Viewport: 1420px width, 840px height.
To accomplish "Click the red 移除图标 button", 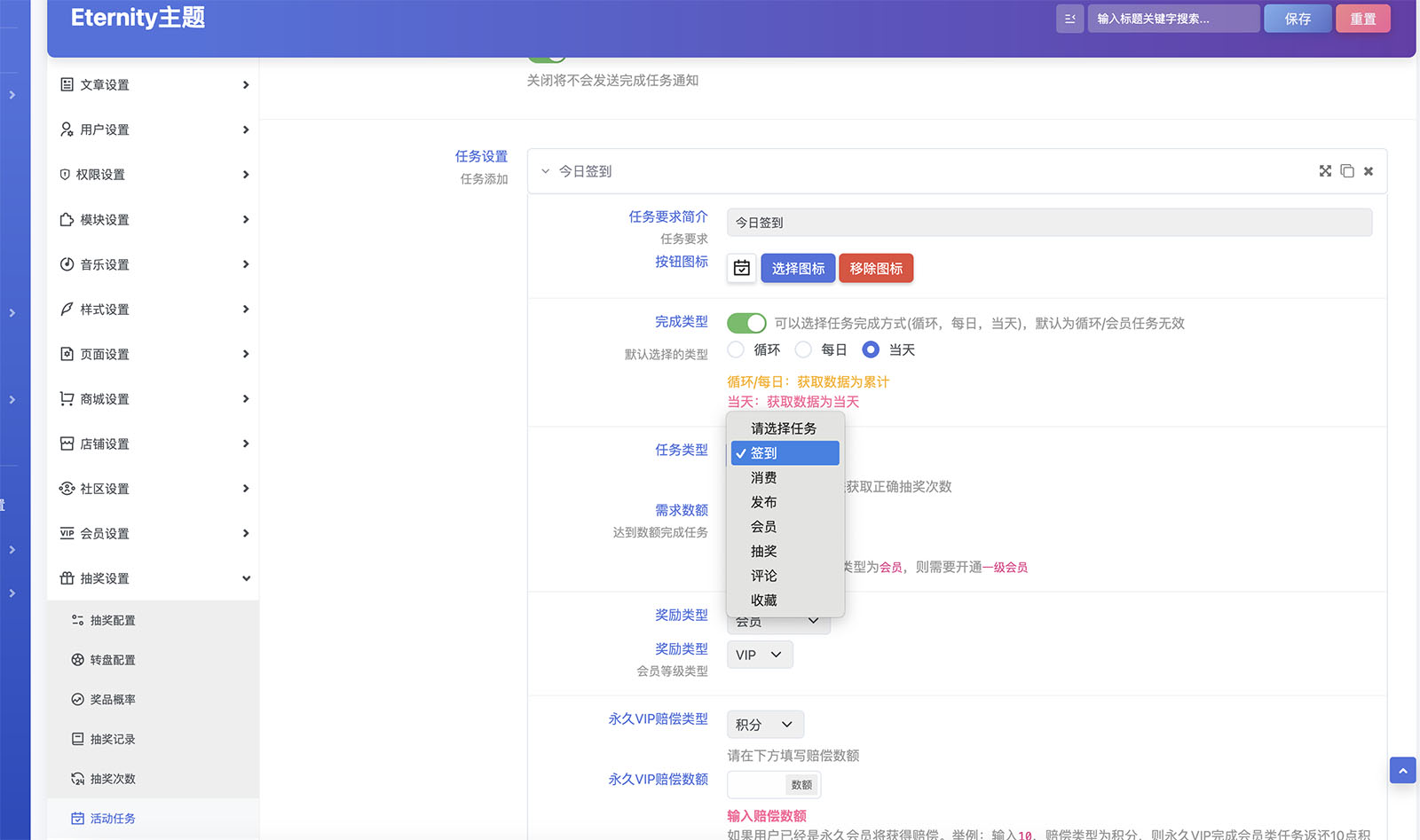I will pos(876,268).
